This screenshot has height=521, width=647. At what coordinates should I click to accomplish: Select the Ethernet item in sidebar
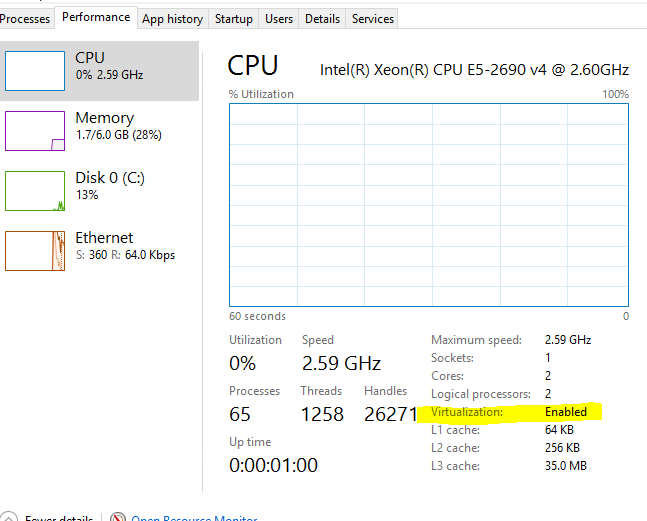[x=104, y=238]
